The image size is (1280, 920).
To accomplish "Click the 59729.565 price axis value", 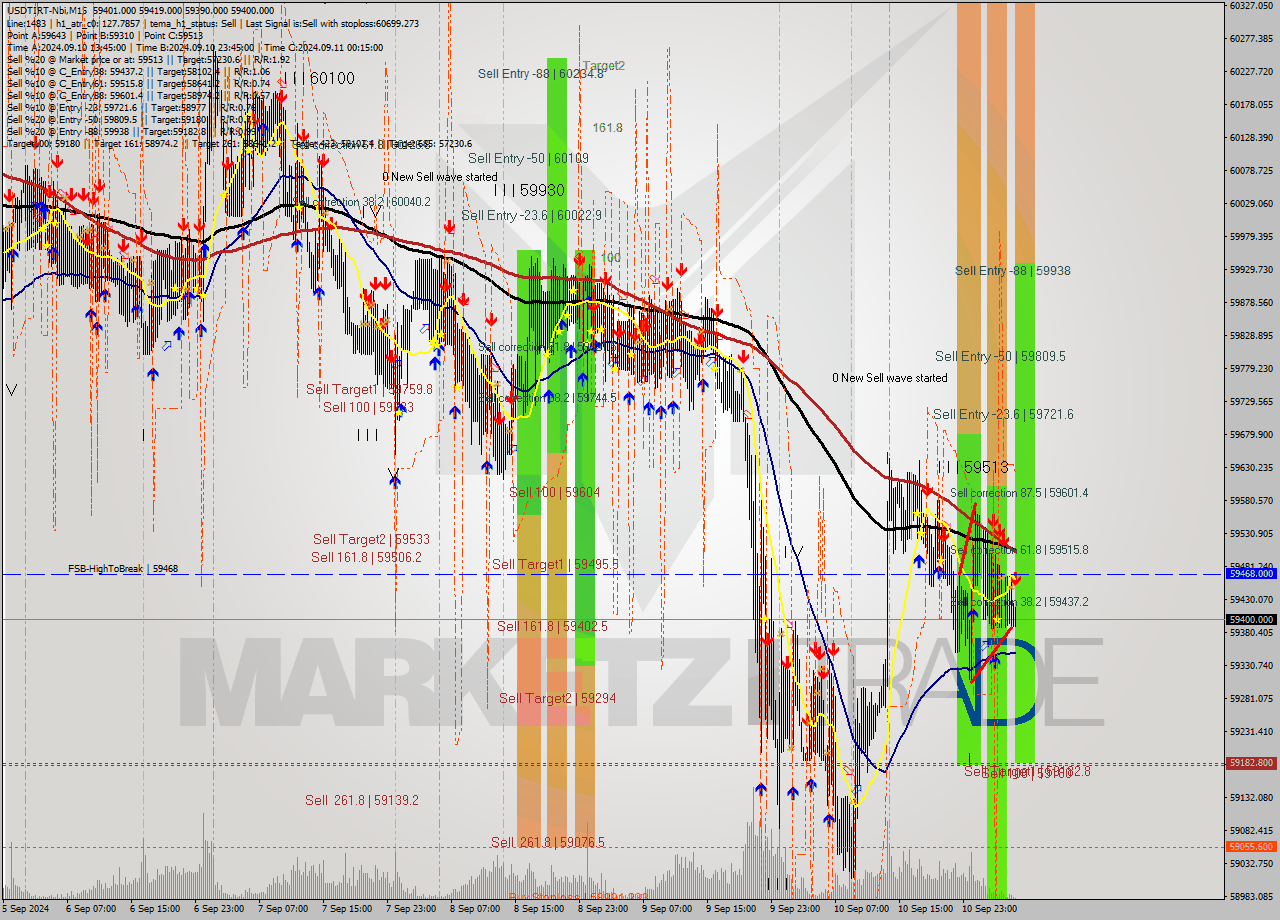I will [1250, 401].
